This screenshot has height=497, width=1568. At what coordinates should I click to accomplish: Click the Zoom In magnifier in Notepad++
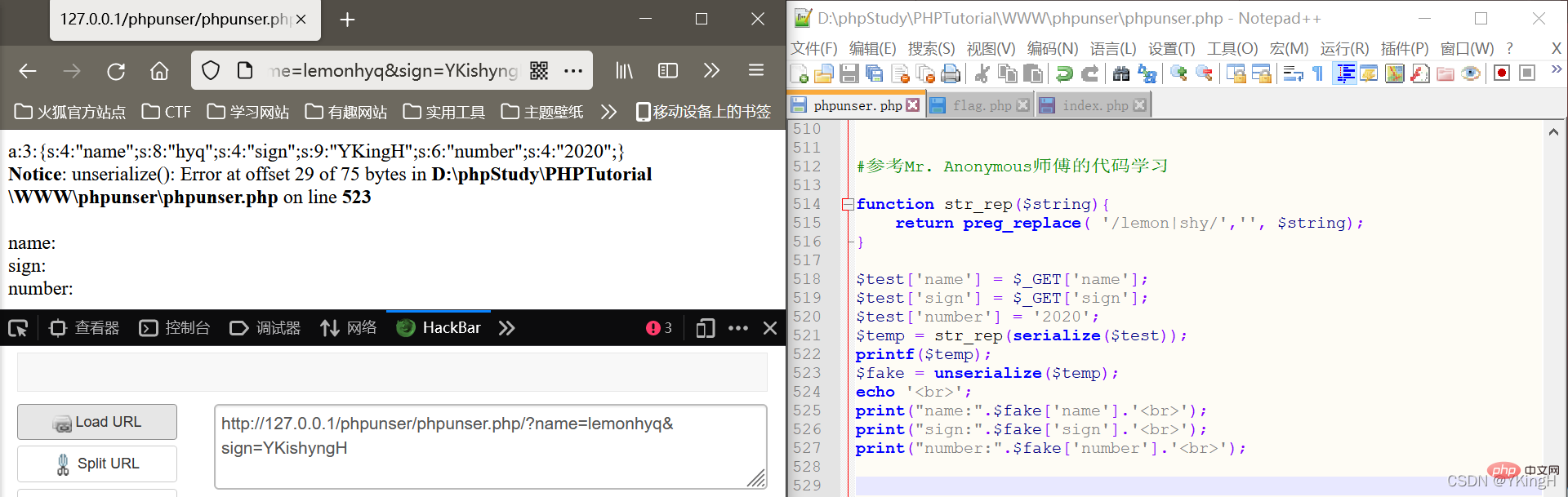(x=1178, y=74)
